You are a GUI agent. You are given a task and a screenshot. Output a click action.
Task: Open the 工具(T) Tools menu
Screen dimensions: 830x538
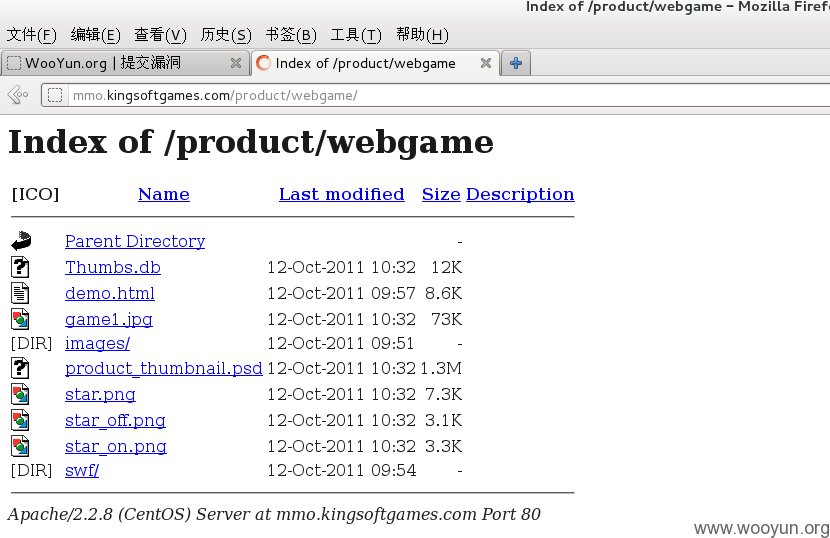356,35
